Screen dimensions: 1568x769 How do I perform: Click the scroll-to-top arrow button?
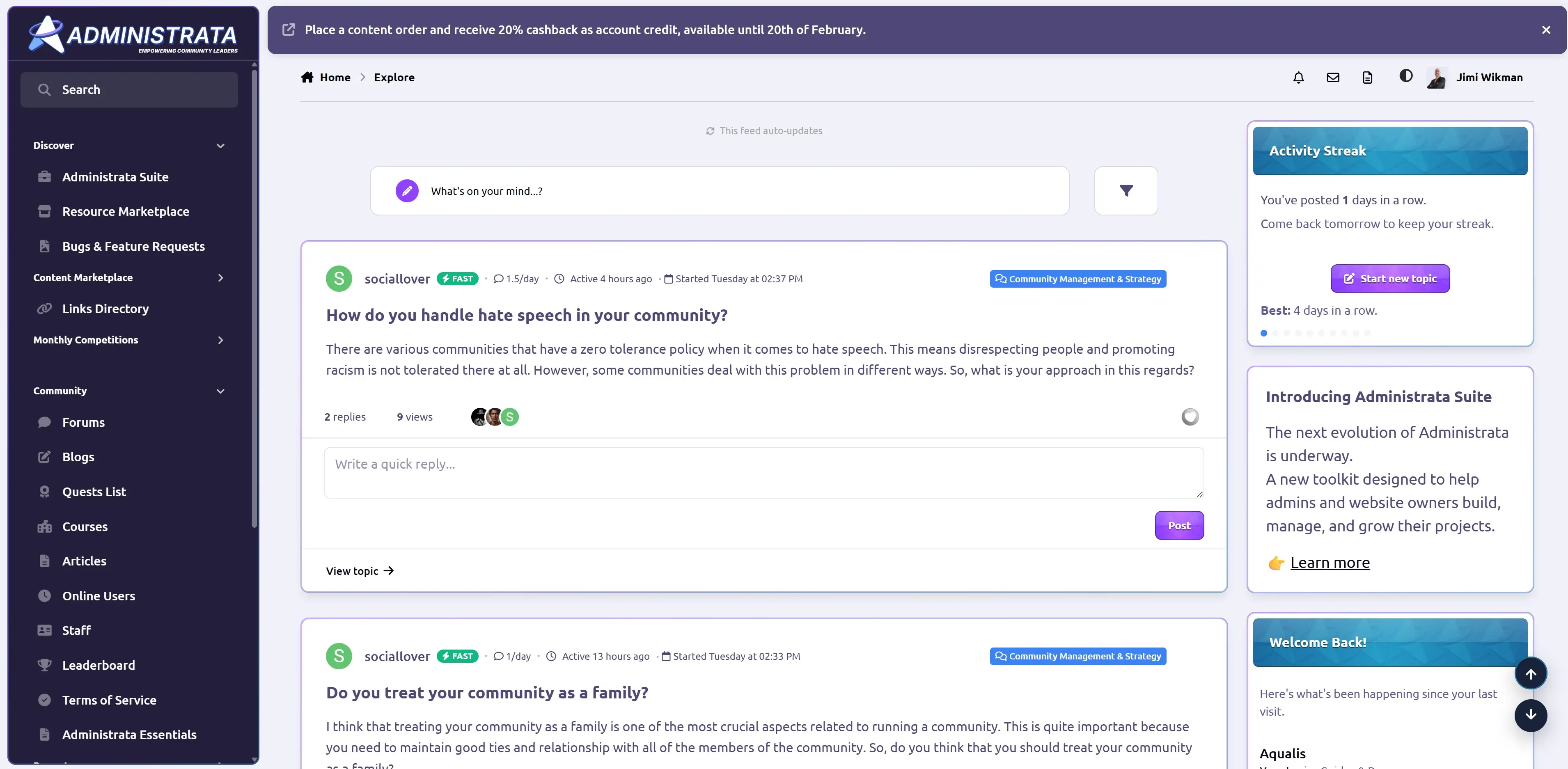pos(1530,673)
